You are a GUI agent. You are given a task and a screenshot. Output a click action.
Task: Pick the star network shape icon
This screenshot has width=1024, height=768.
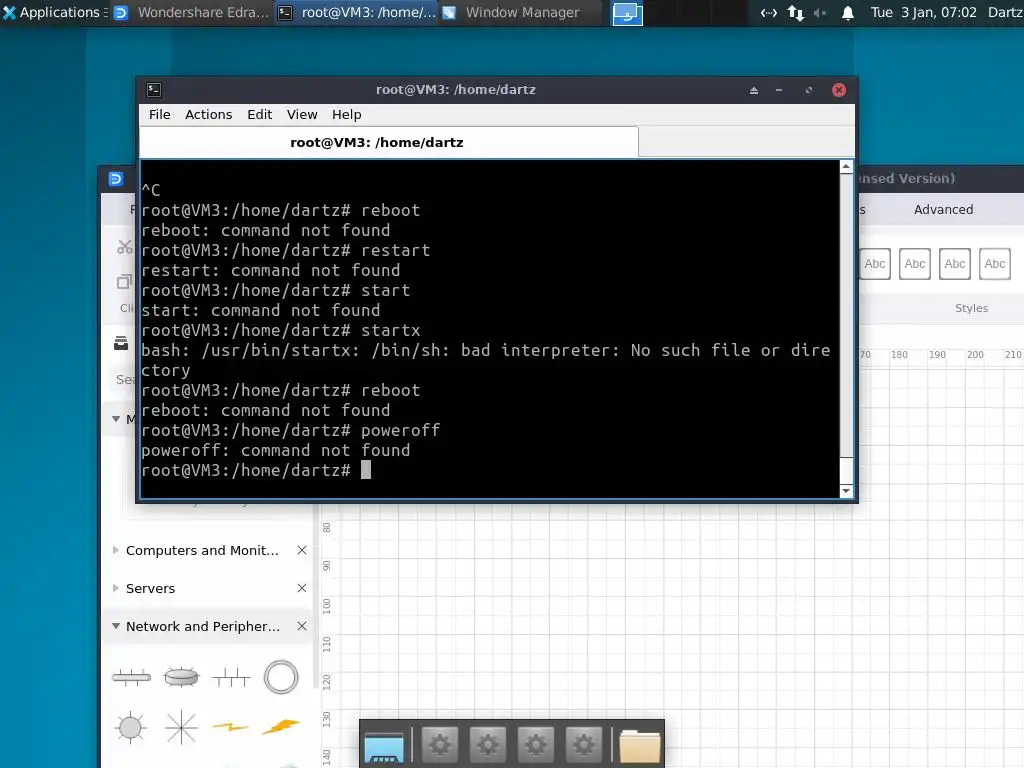181,728
